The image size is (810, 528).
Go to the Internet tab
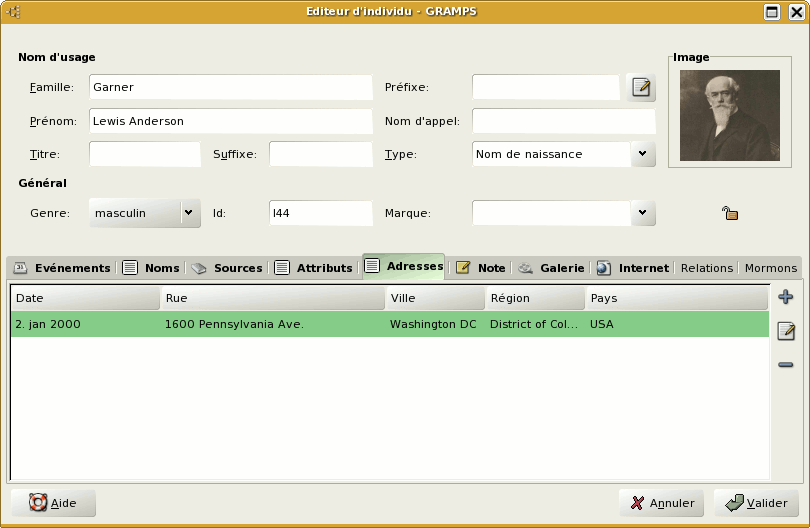tap(633, 268)
